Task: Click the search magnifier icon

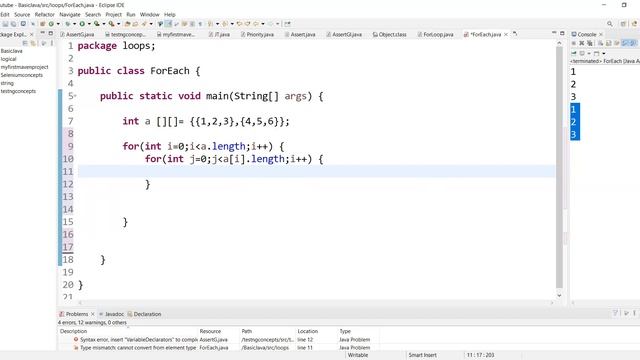Action: 609,24
